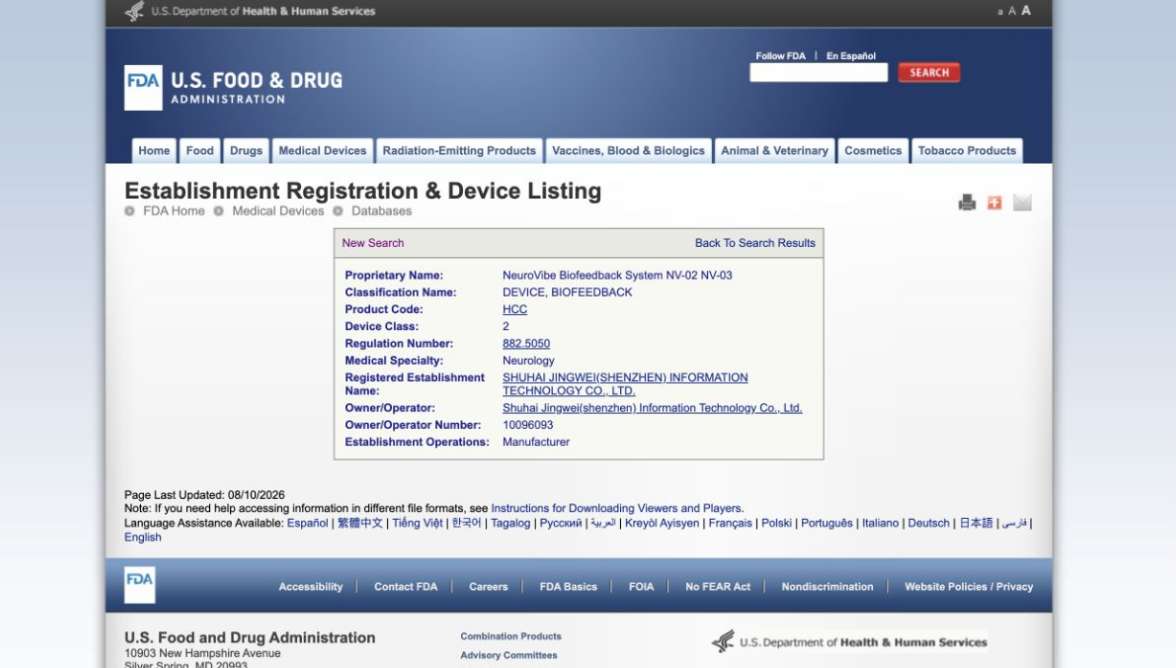Click FDA Home breadcrumb
This screenshot has width=1176, height=668.
click(x=173, y=211)
